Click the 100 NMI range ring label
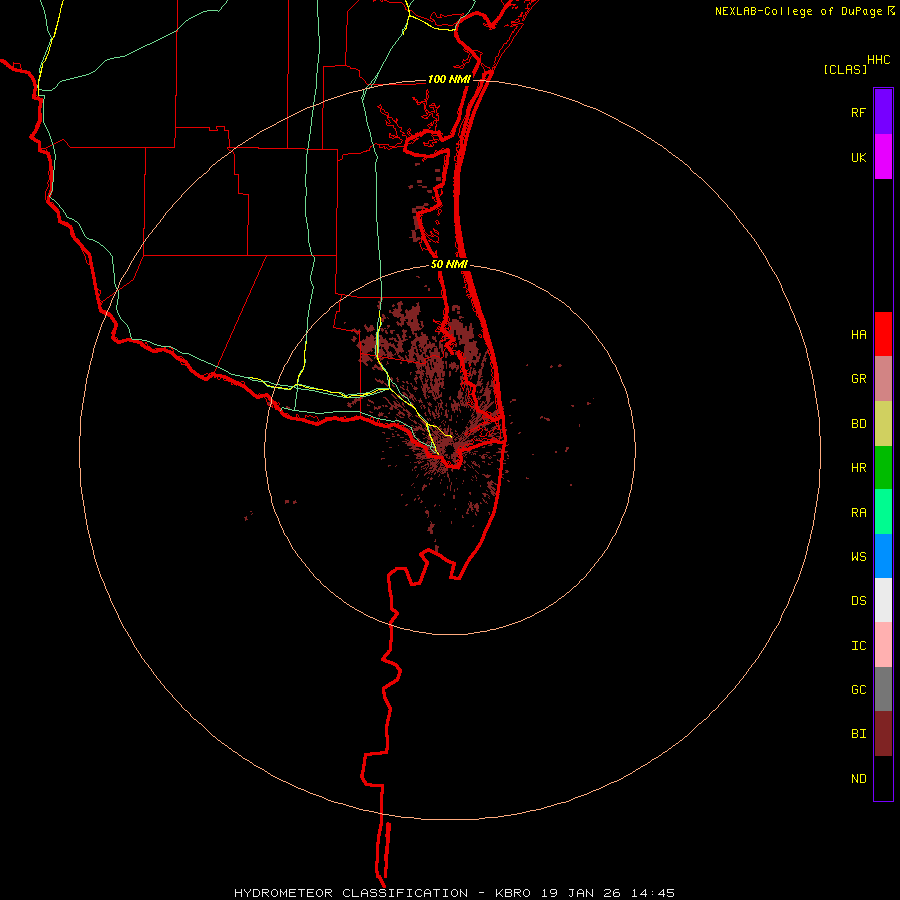 [449, 79]
